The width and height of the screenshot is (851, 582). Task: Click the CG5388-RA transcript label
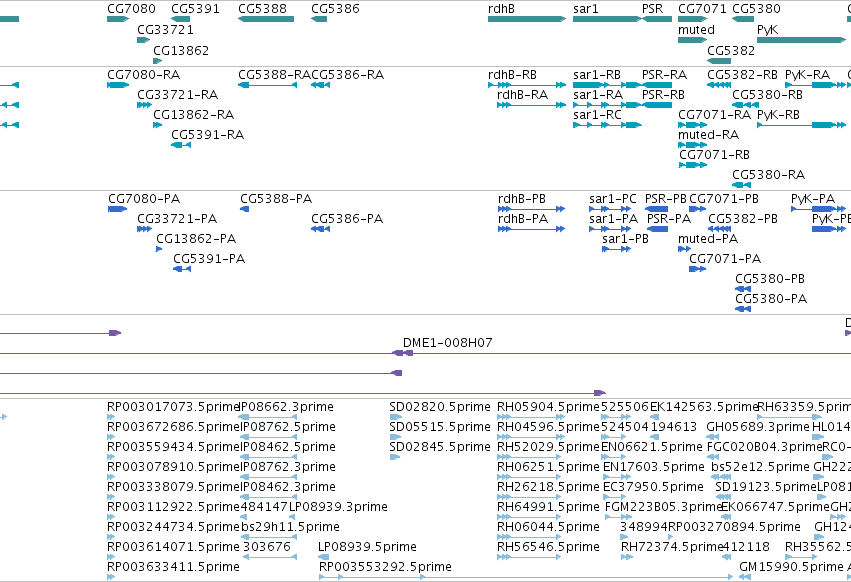[x=274, y=74]
